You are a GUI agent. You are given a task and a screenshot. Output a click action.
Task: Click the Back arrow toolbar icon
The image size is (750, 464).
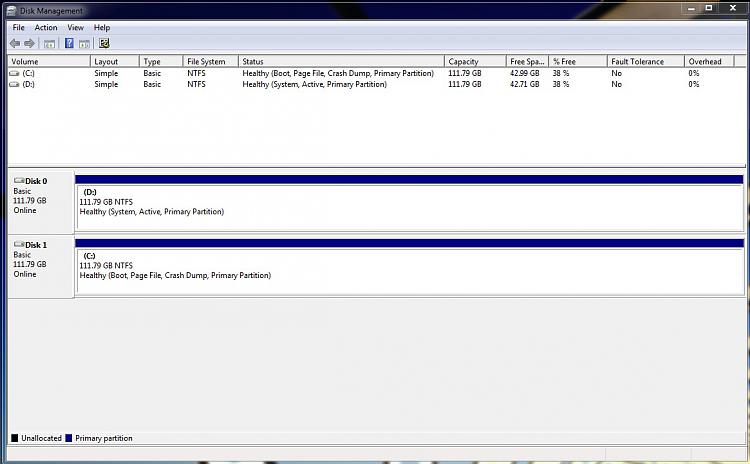15,44
